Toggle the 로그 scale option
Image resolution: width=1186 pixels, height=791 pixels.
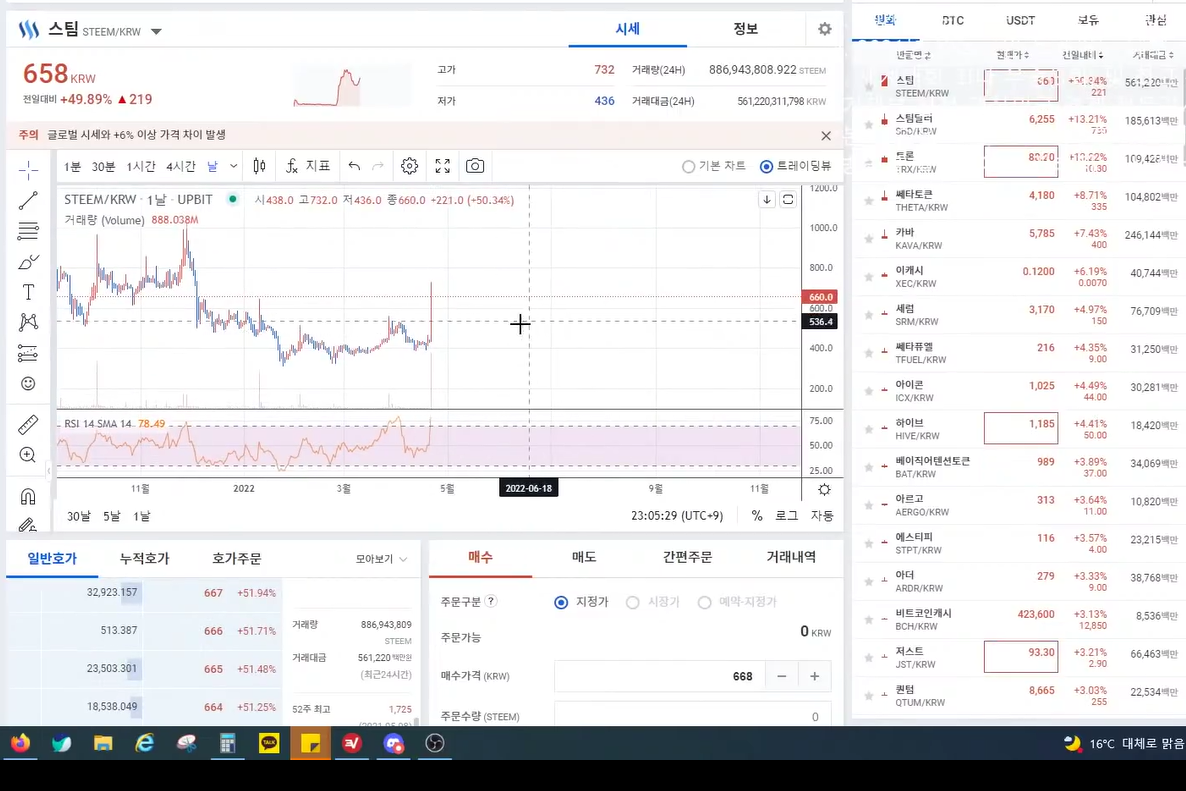click(x=787, y=516)
